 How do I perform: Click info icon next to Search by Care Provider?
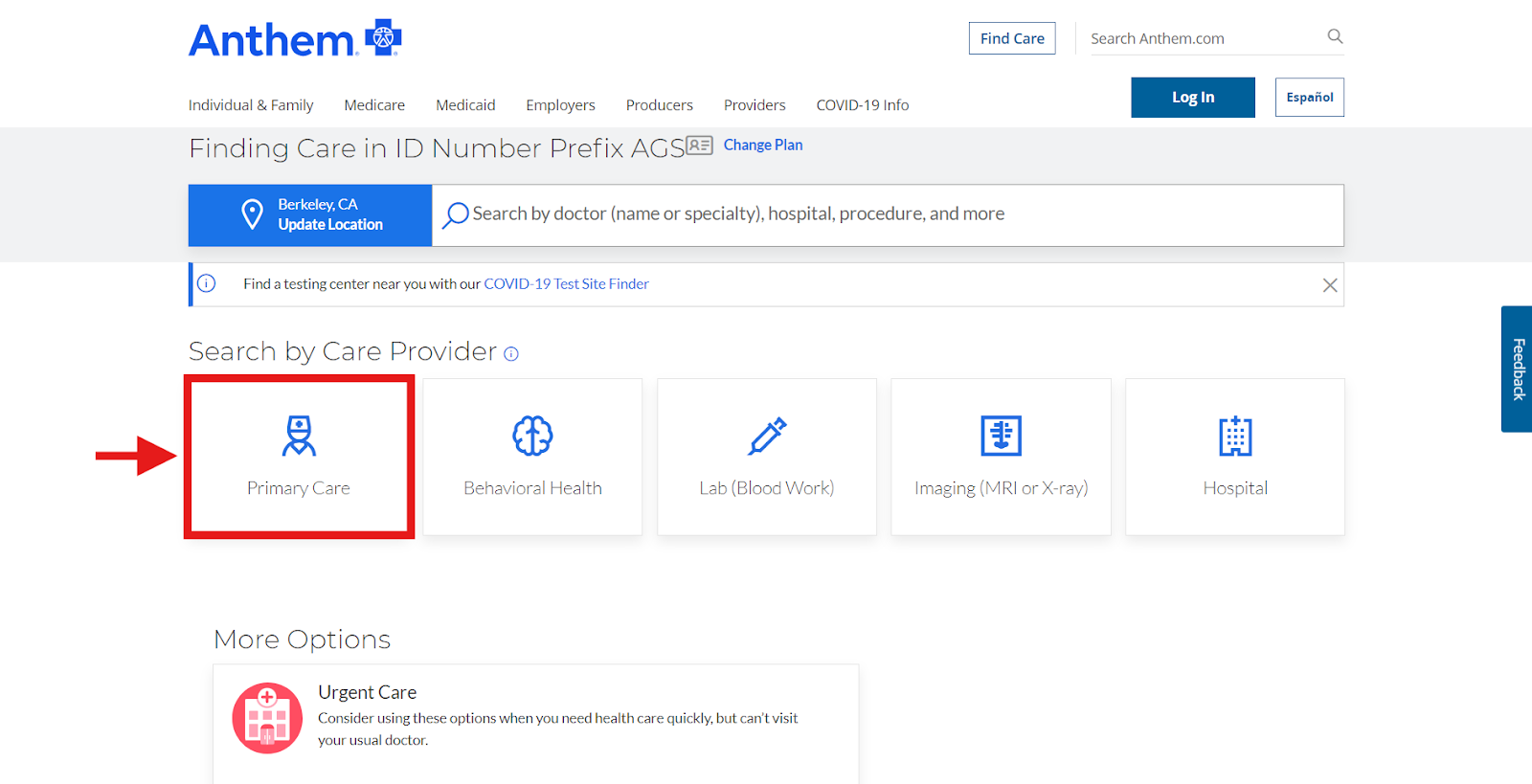pos(511,353)
